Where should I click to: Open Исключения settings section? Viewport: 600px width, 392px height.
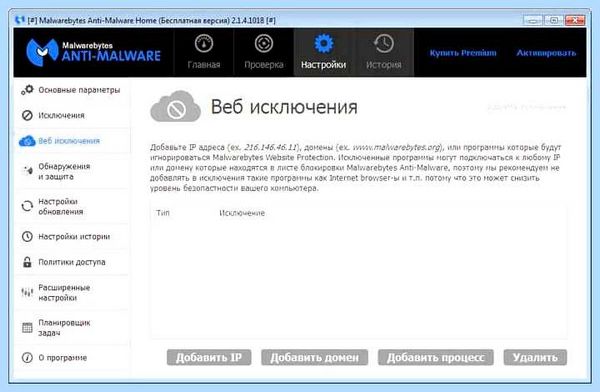coord(72,115)
